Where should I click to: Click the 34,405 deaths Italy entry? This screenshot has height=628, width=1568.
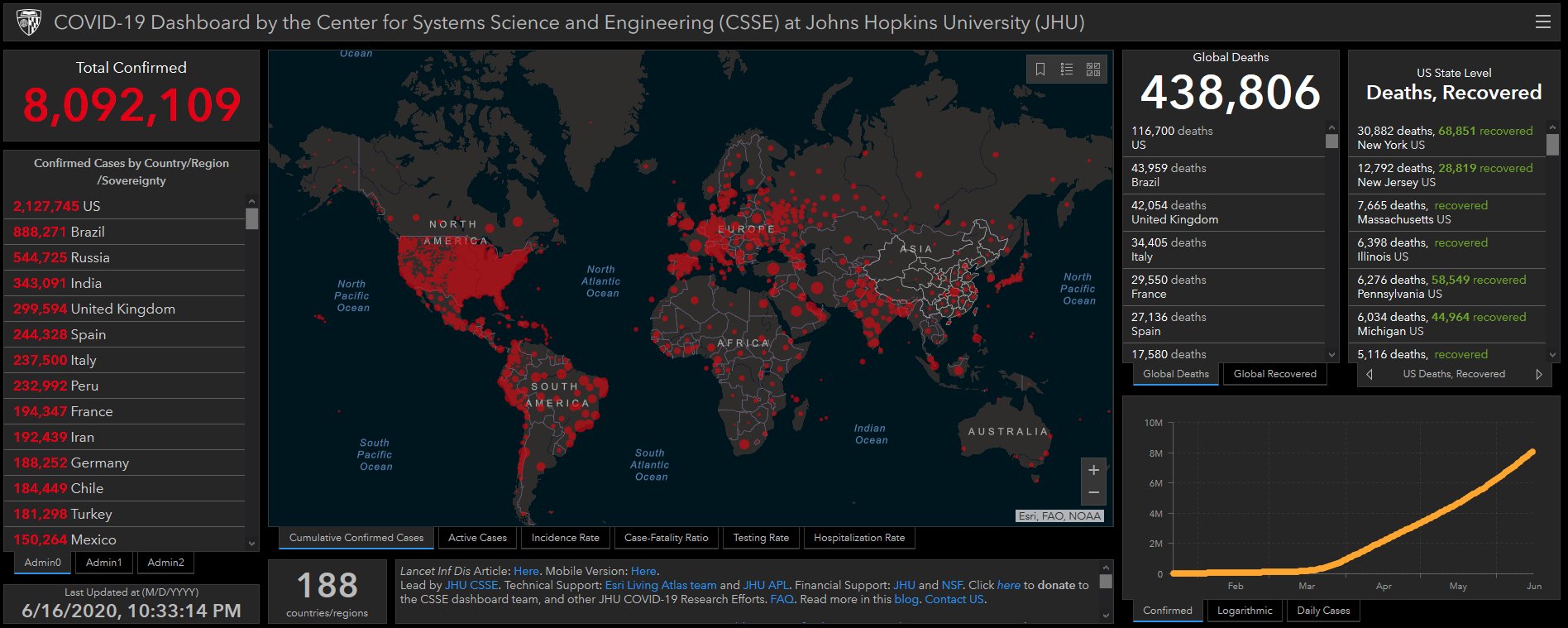click(1224, 250)
